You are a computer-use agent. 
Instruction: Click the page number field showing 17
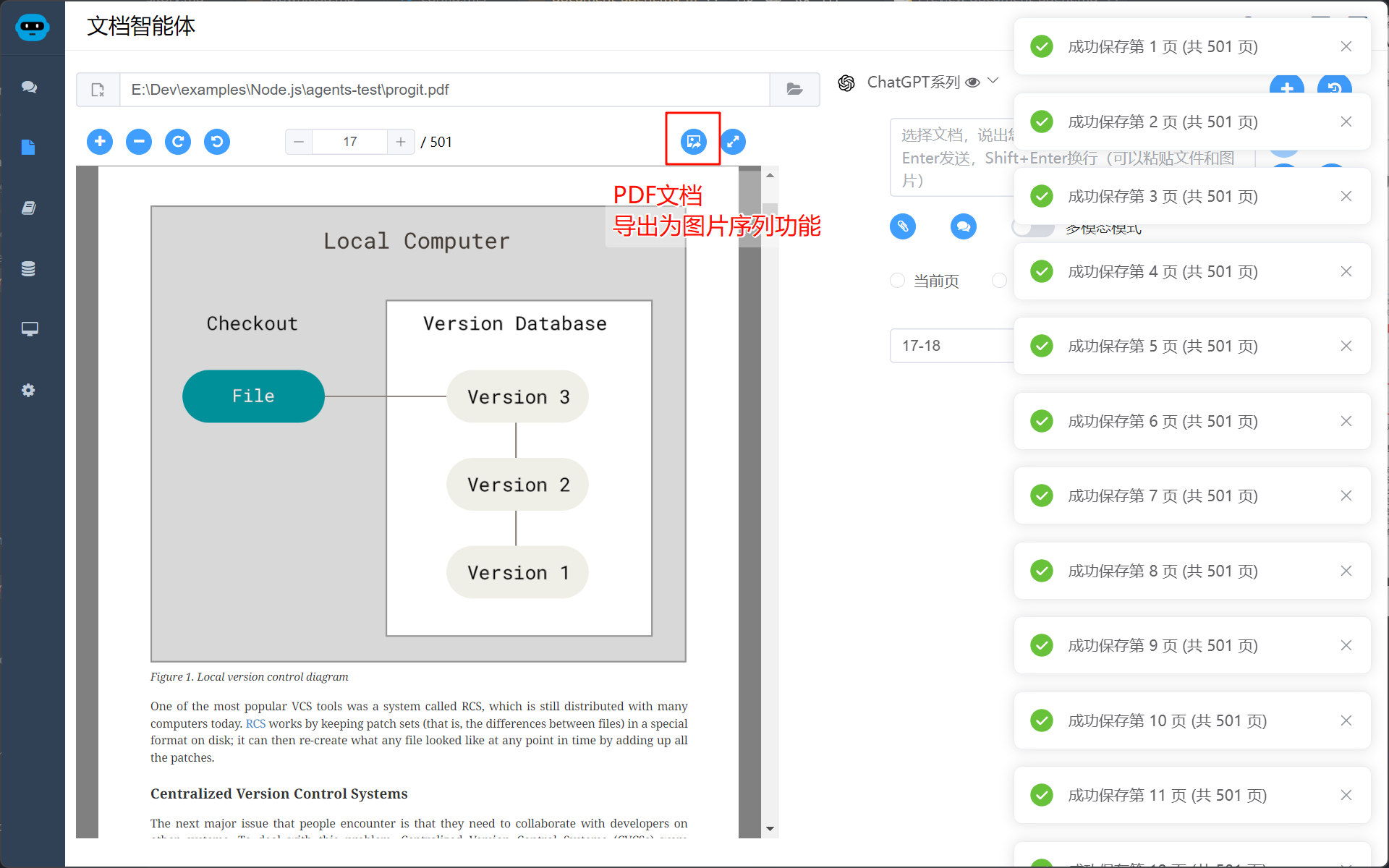(350, 142)
